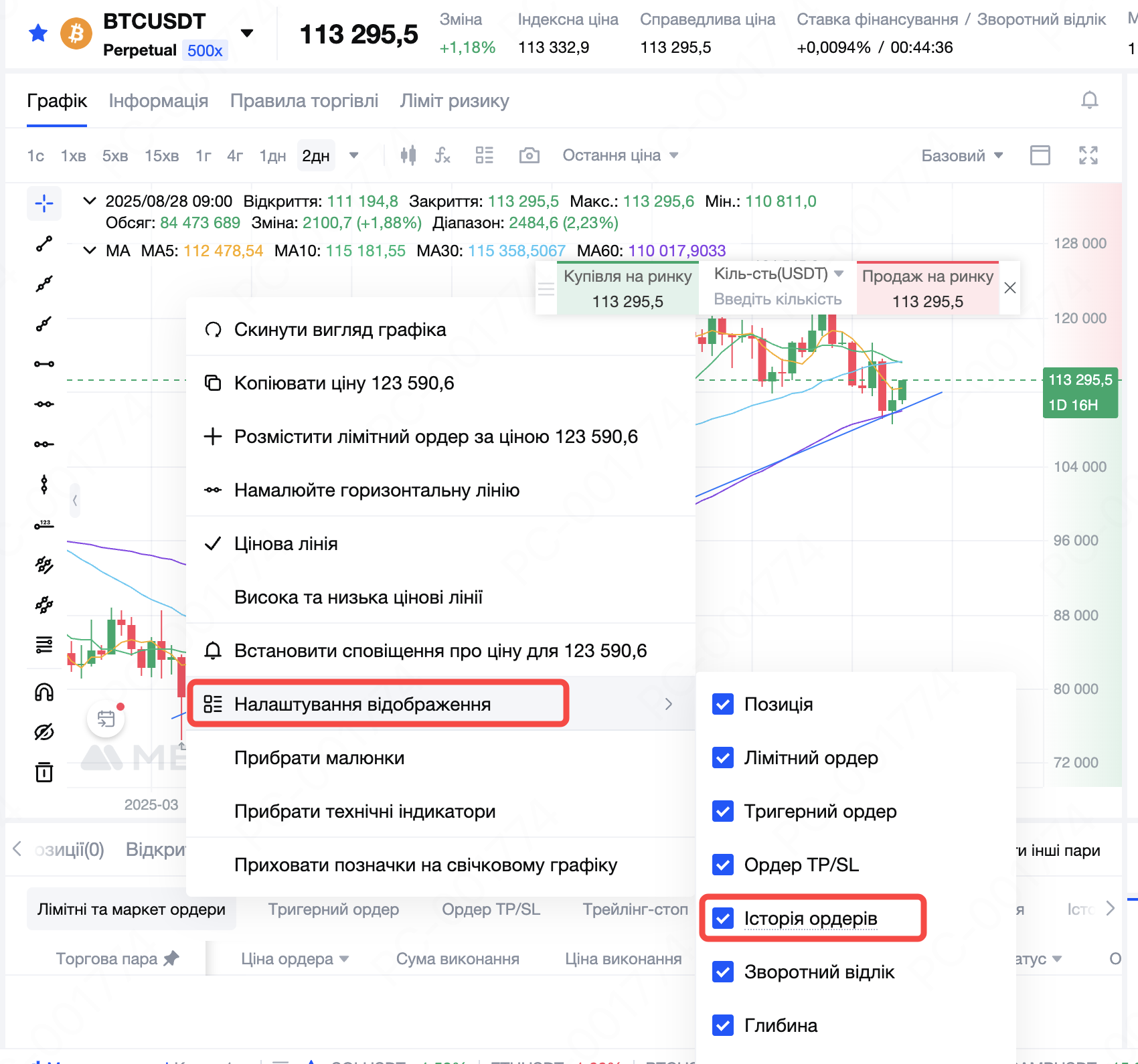Switch to the Інформація tab

click(158, 101)
